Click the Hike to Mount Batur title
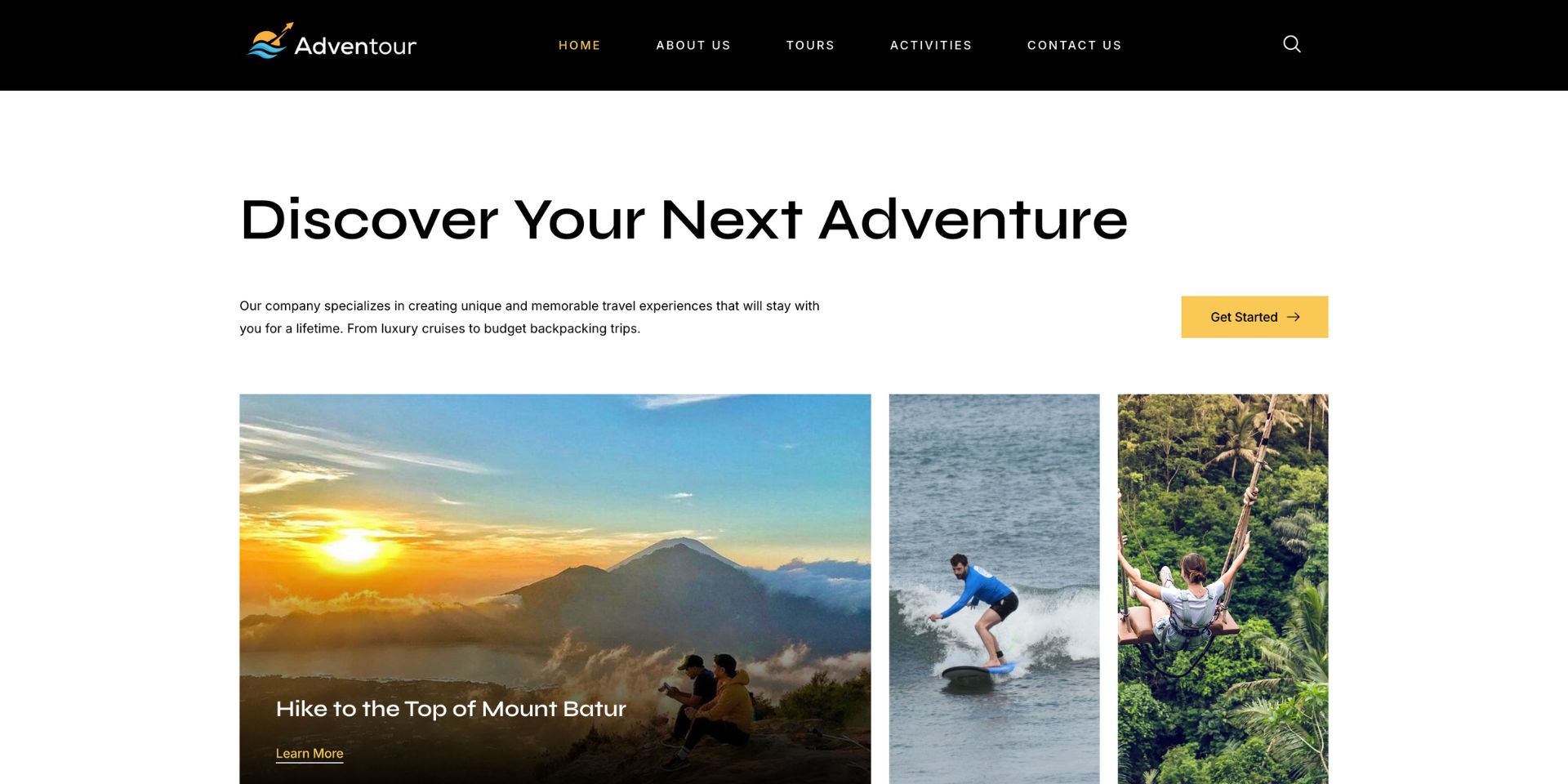Screen dimensions: 1568x784 [x=451, y=709]
